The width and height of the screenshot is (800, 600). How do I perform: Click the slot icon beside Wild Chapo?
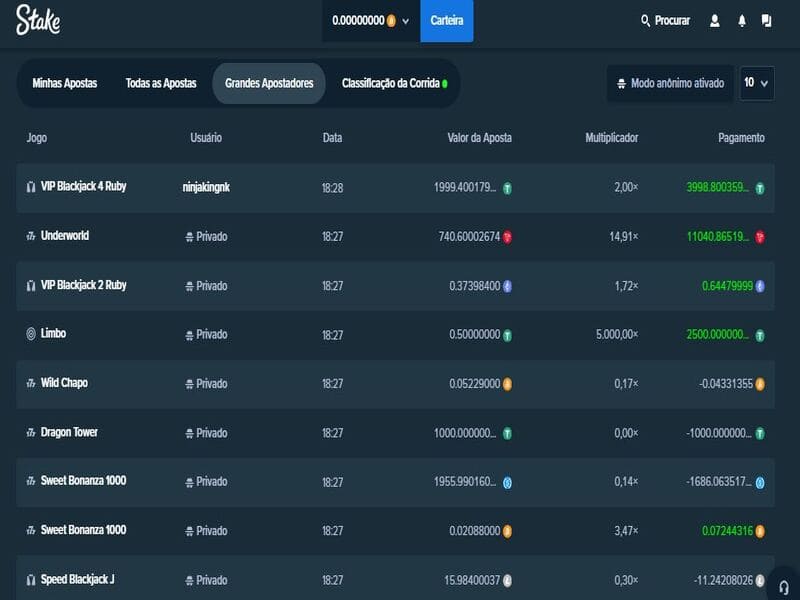(31, 383)
